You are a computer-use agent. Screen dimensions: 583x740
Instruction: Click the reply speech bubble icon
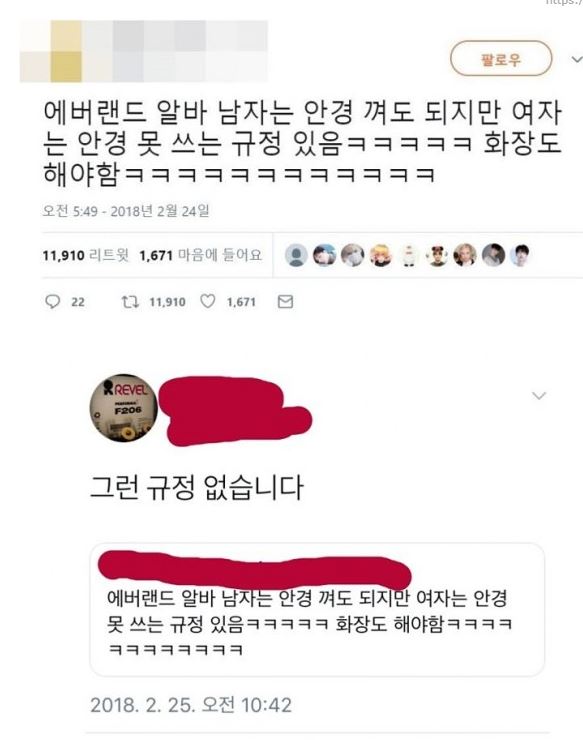tap(52, 302)
